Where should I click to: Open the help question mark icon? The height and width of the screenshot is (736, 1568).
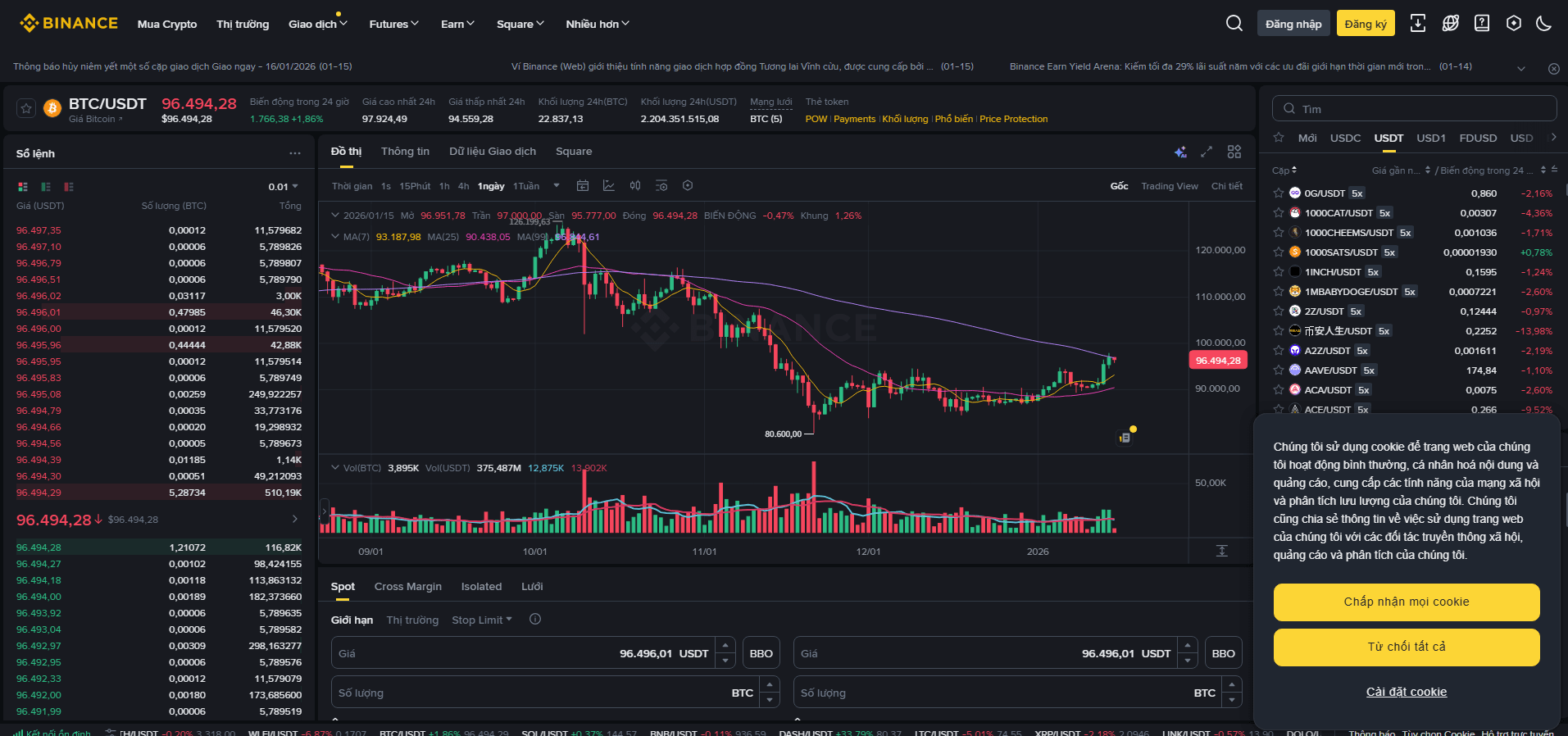(1482, 23)
